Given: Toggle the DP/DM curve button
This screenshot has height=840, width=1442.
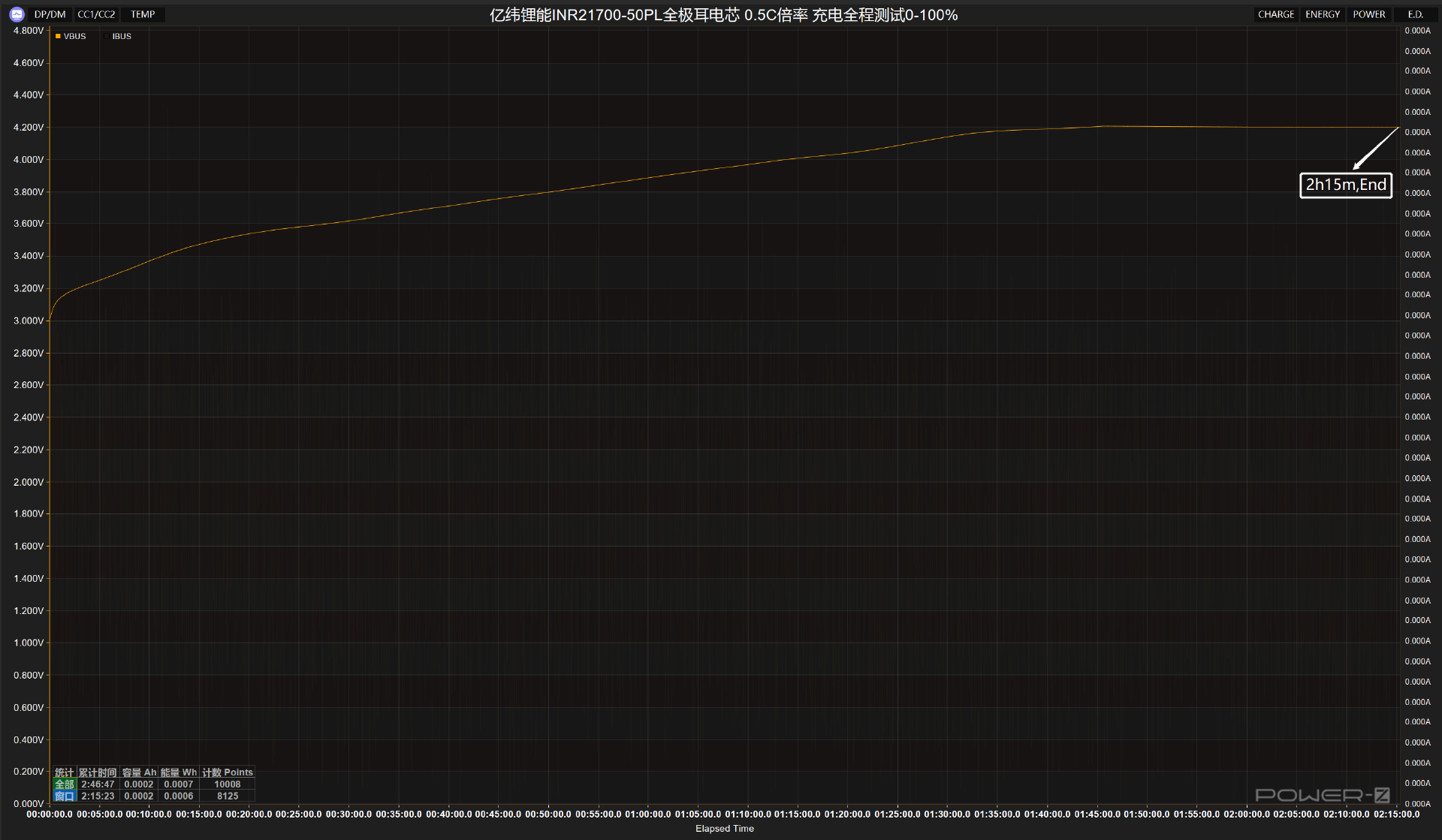Looking at the screenshot, I should (50, 14).
